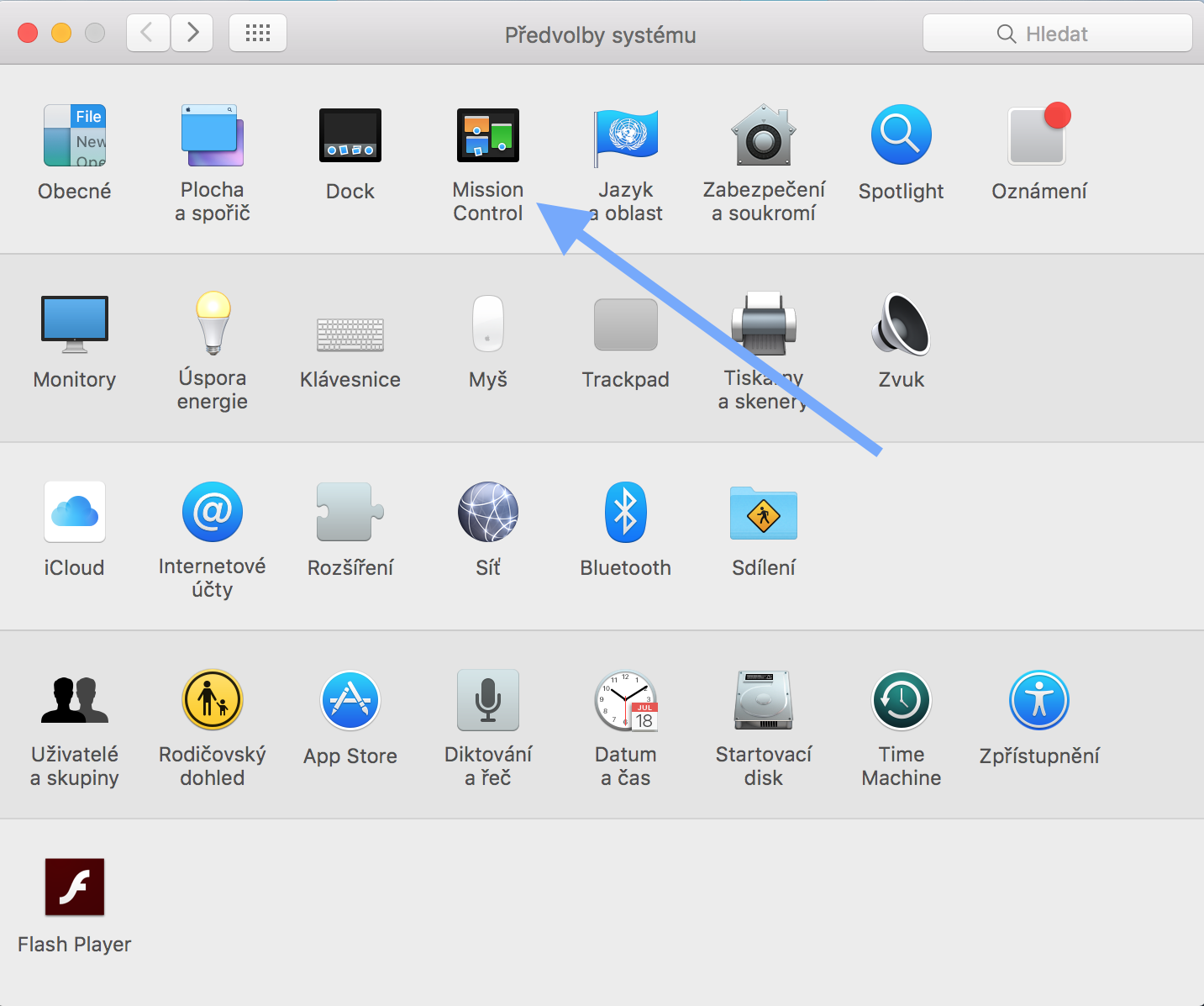The image size is (1204, 1006).
Task: Open Klávesnice keyboard settings
Action: pyautogui.click(x=350, y=334)
